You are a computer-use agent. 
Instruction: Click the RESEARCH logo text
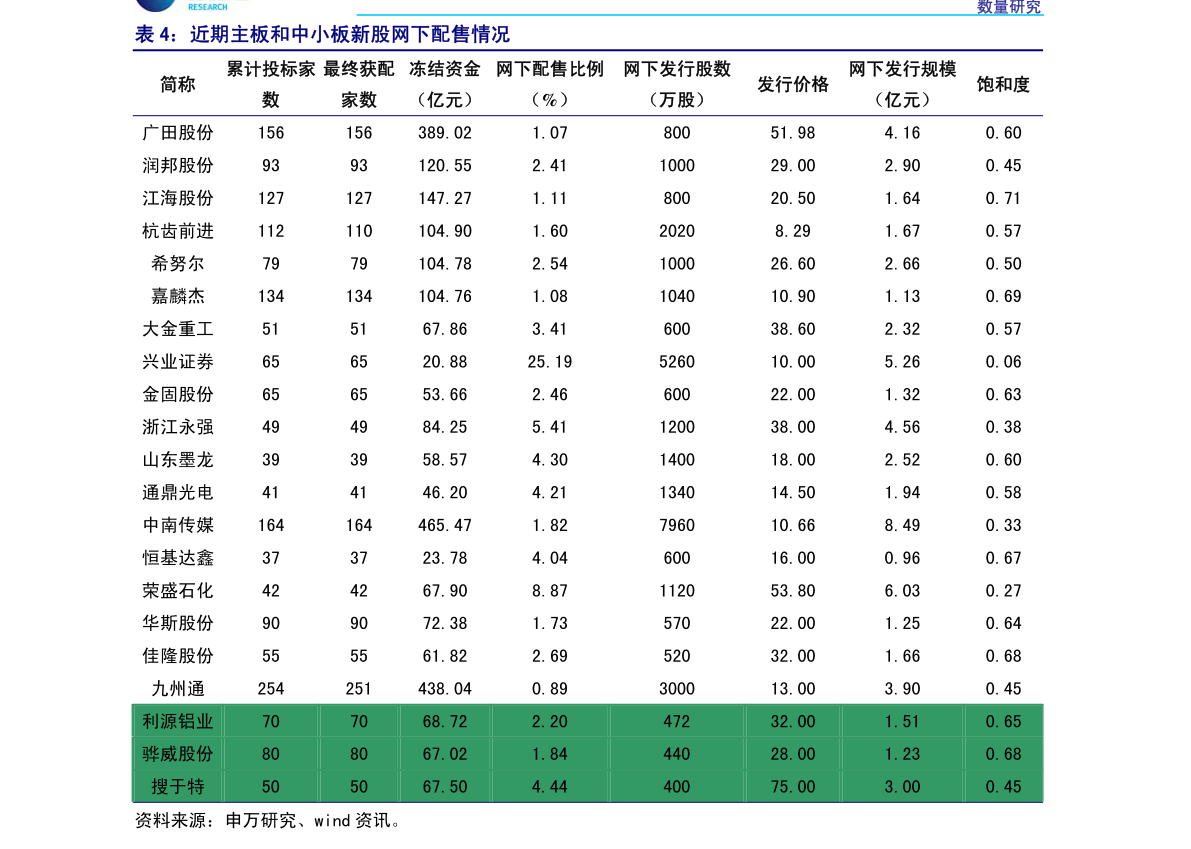(207, 7)
